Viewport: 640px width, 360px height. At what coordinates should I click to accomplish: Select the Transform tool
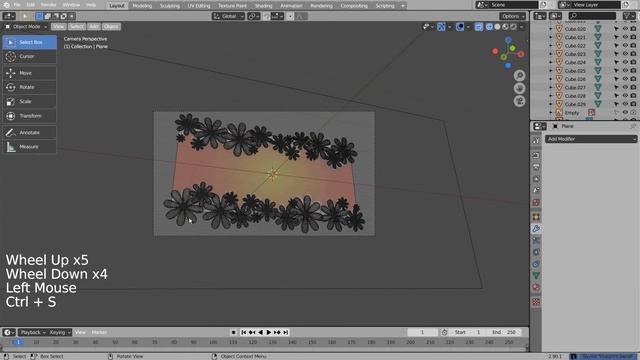(x=29, y=116)
